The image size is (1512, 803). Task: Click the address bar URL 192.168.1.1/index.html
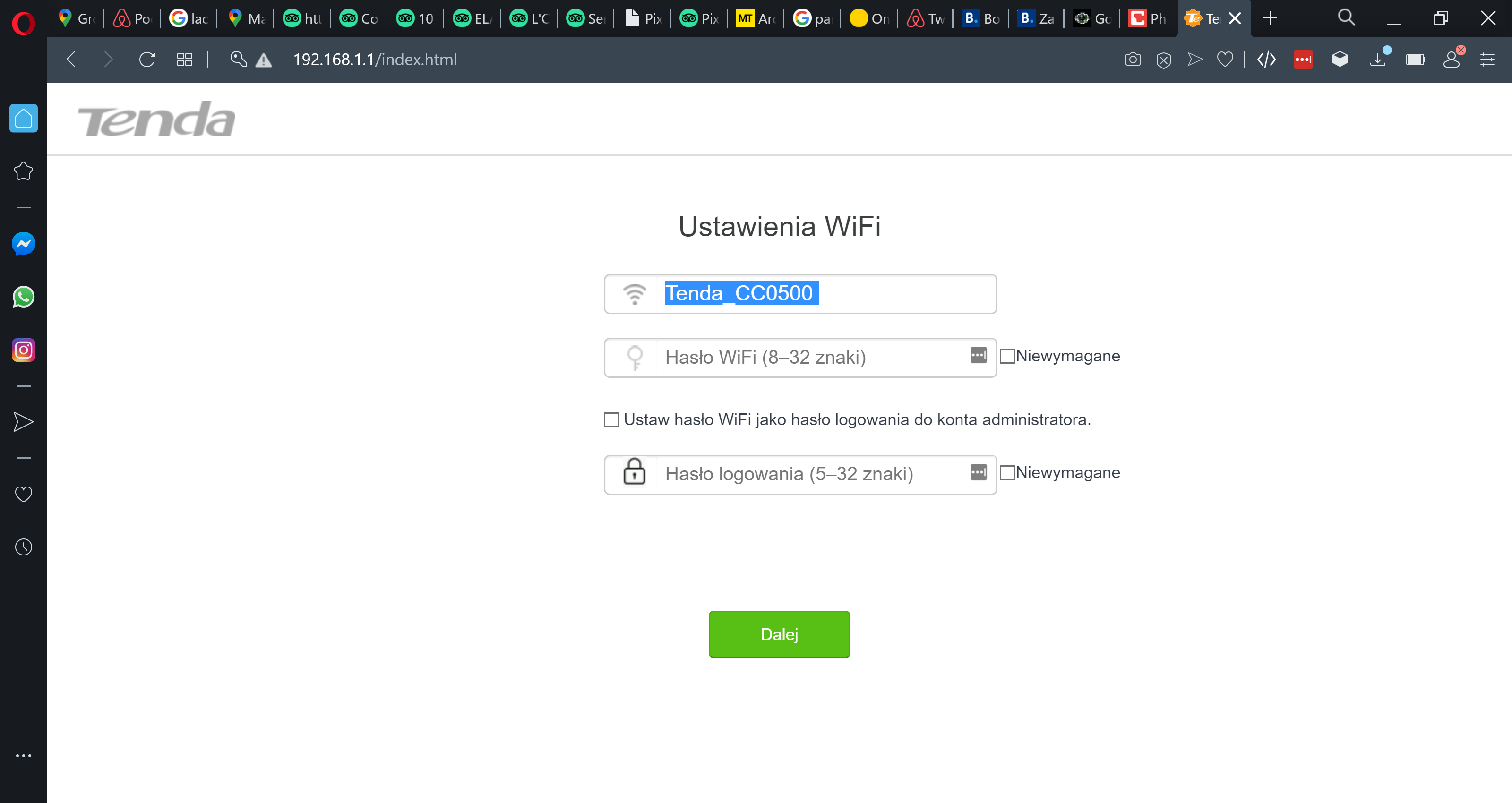tap(375, 60)
